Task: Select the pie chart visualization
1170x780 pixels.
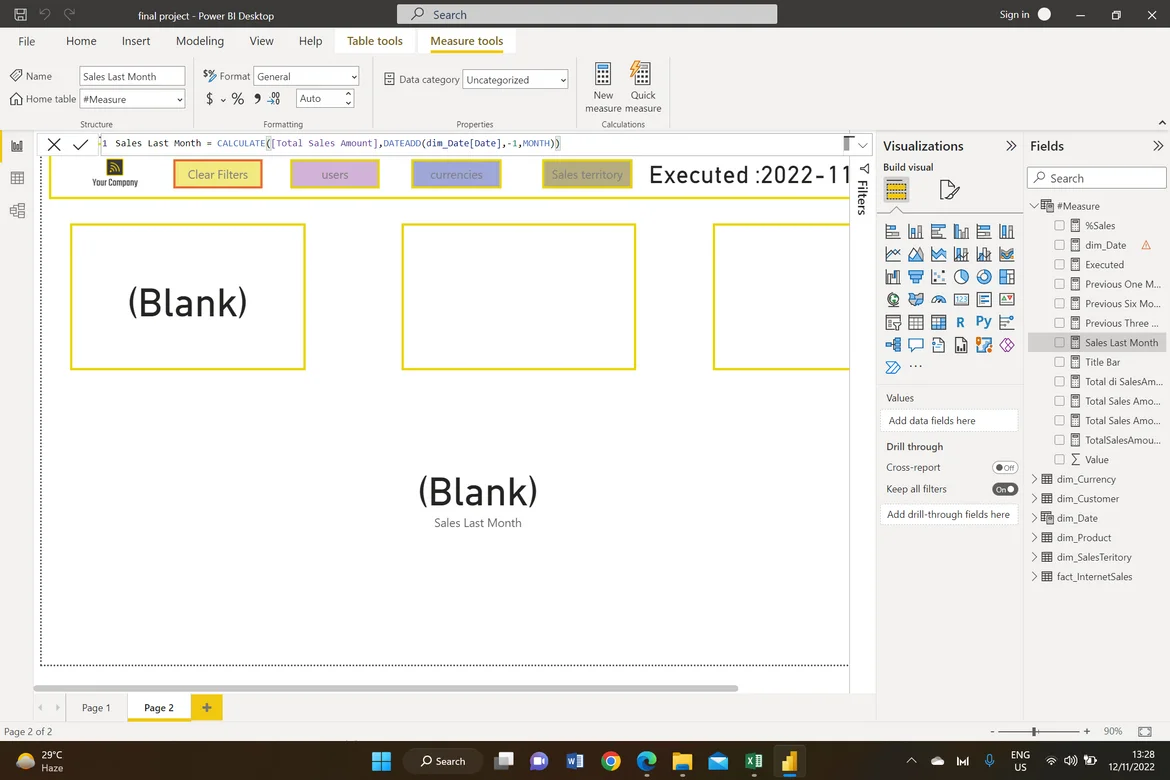Action: (961, 277)
